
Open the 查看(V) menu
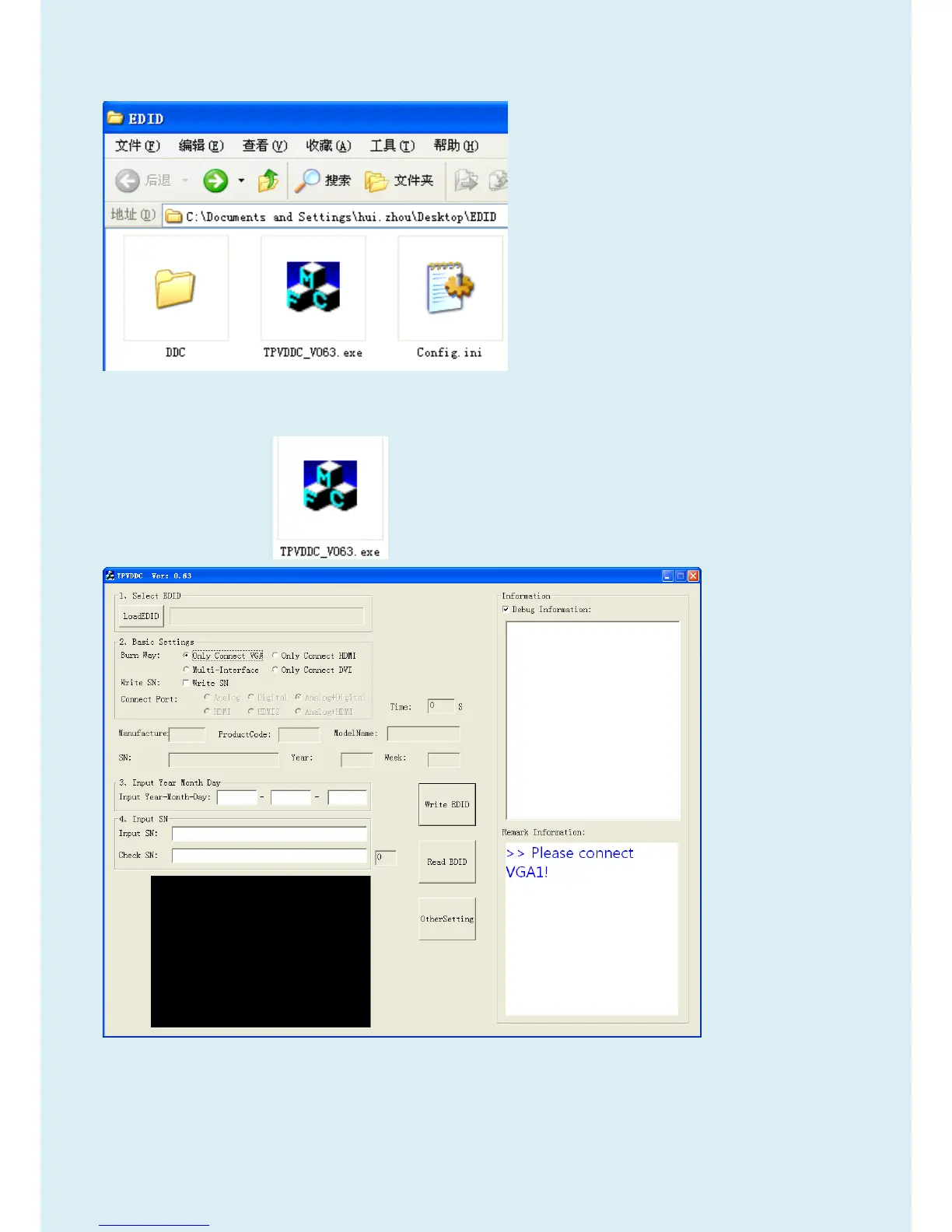click(x=265, y=145)
